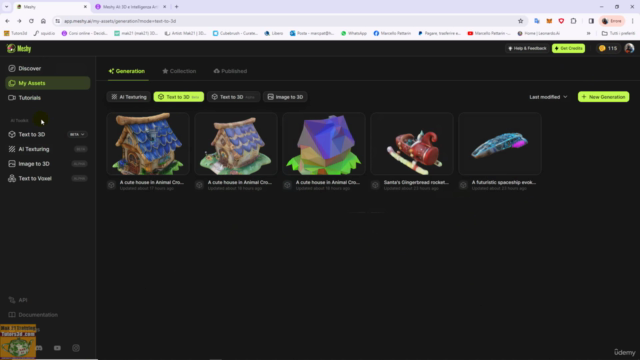
Task: Open a new browser tab
Action: point(177,7)
